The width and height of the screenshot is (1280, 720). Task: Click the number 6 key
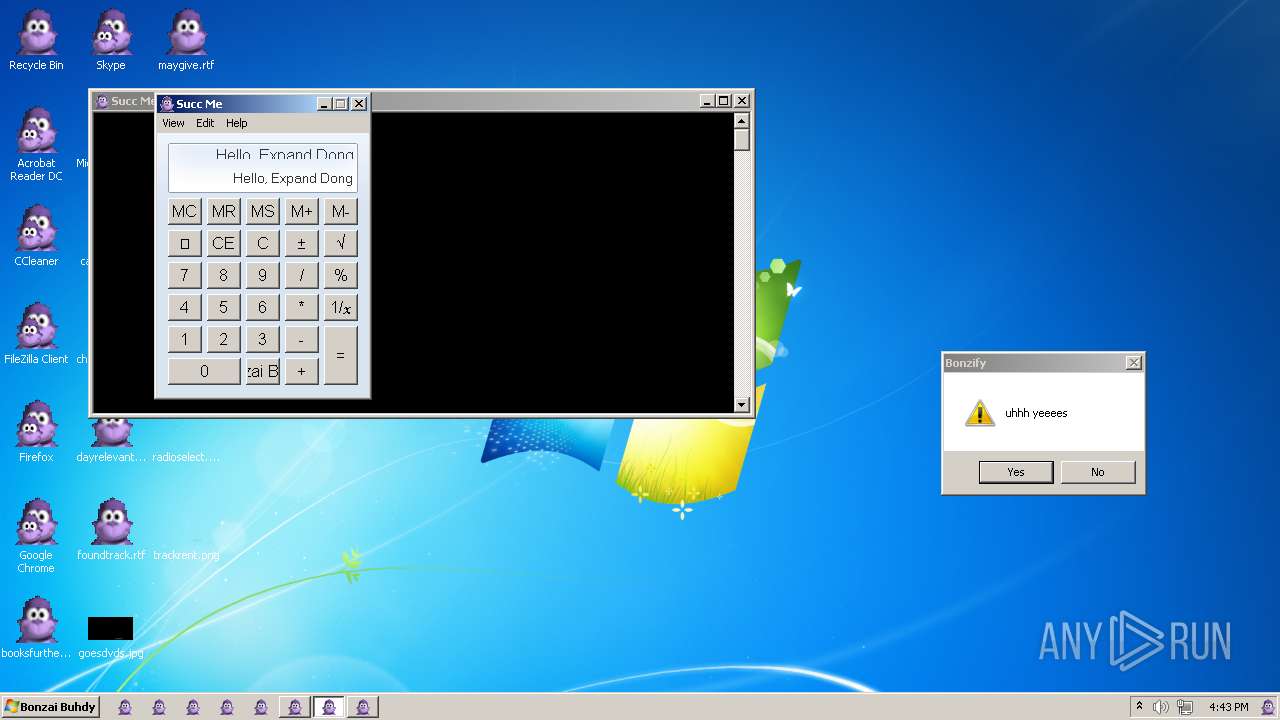tap(262, 307)
